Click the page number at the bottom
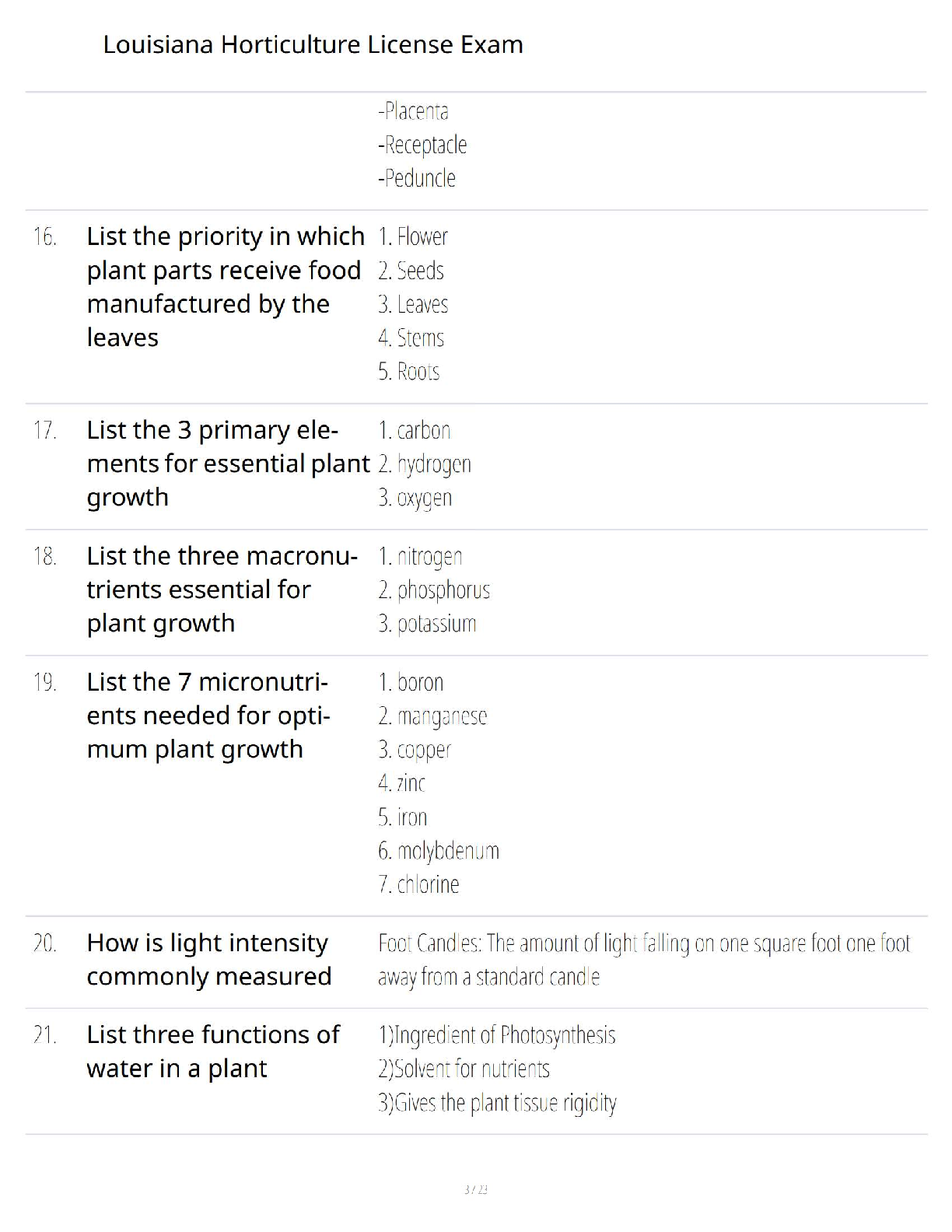Screen dimensions: 952x1232 476,1189
